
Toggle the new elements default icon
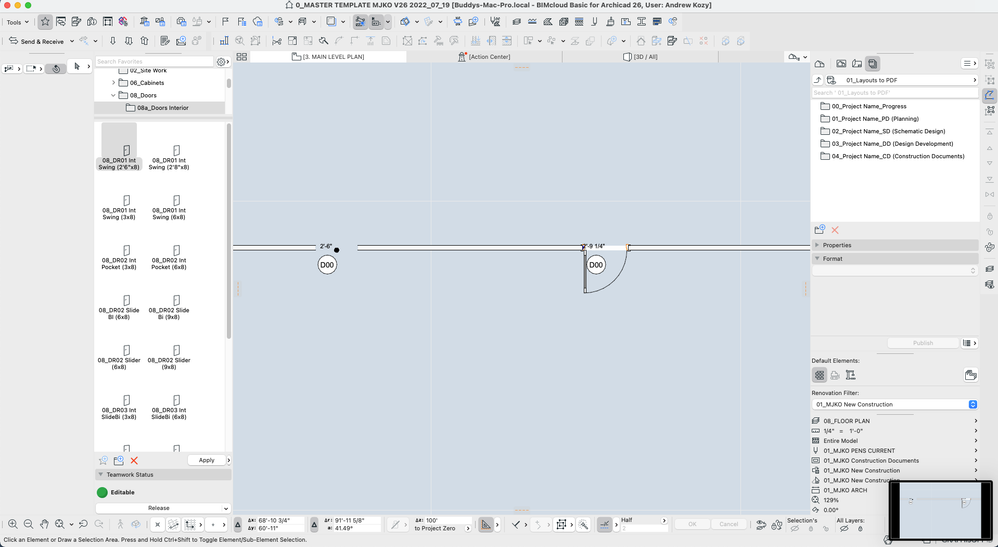(850, 375)
